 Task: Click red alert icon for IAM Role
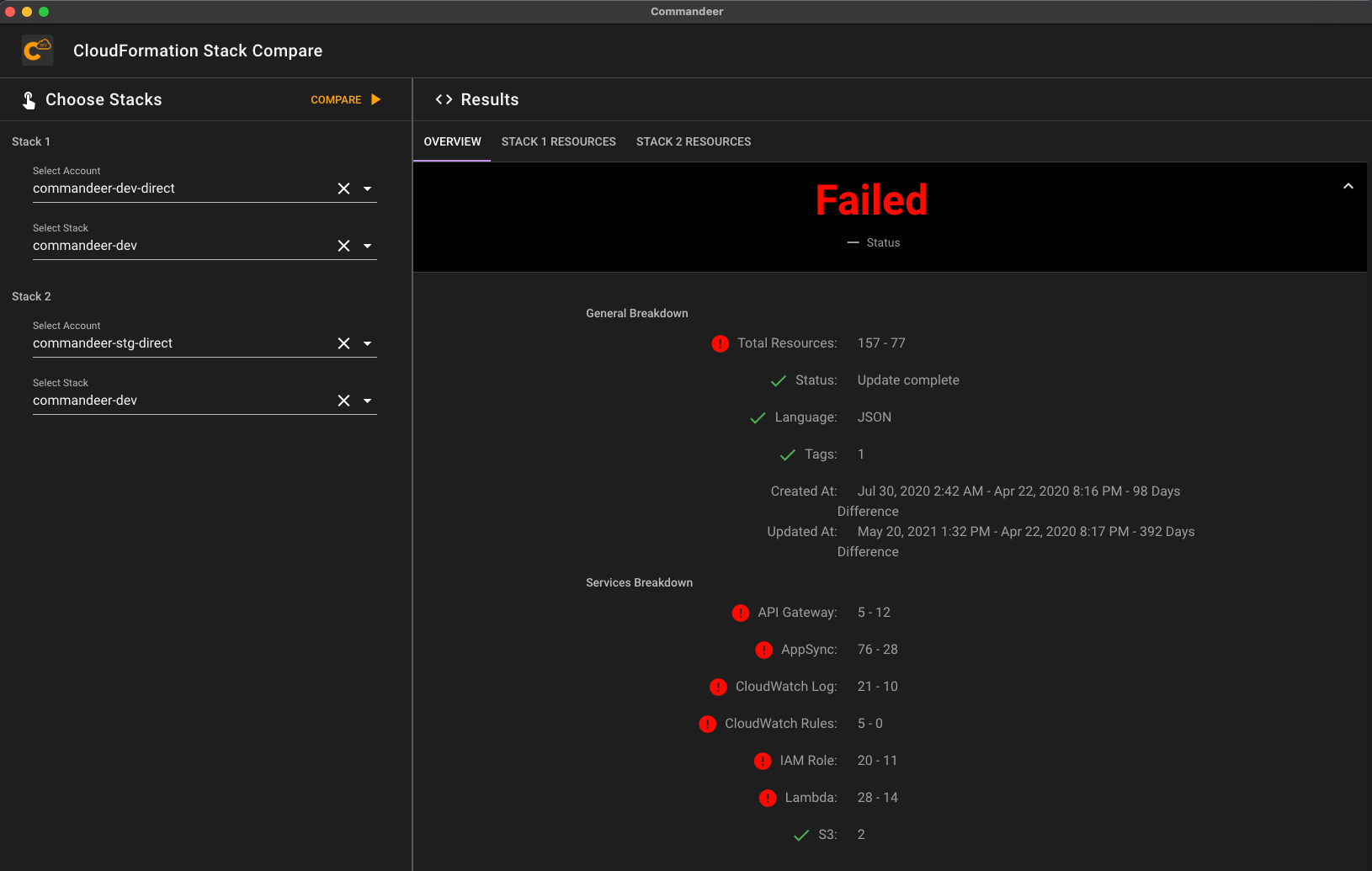763,761
